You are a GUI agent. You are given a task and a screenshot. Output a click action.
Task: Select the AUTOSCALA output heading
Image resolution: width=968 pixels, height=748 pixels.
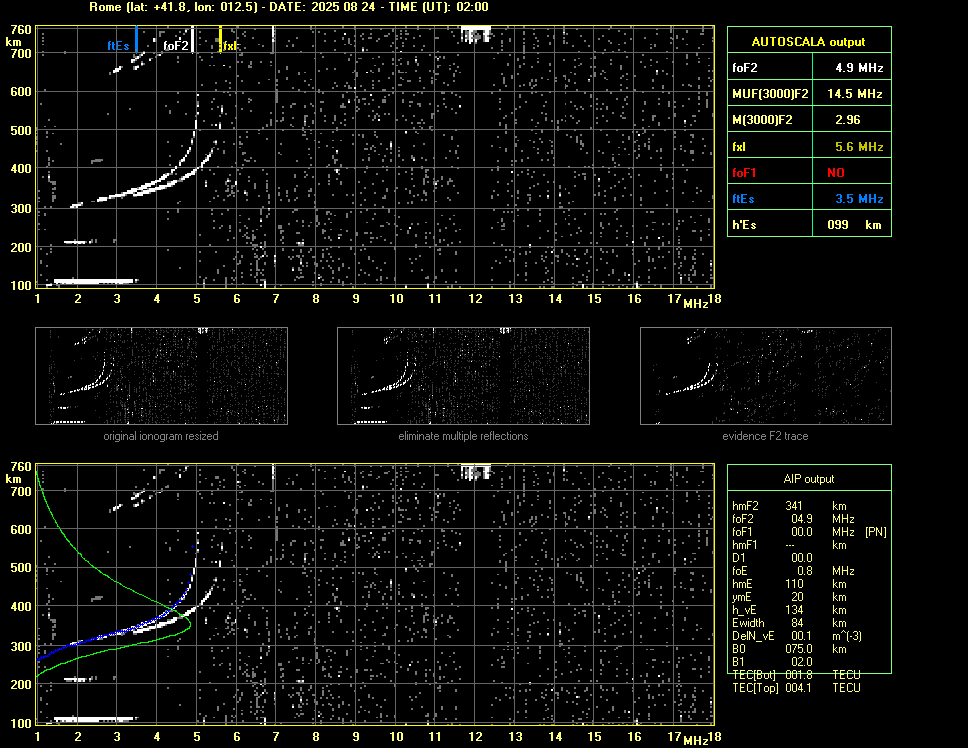(809, 42)
